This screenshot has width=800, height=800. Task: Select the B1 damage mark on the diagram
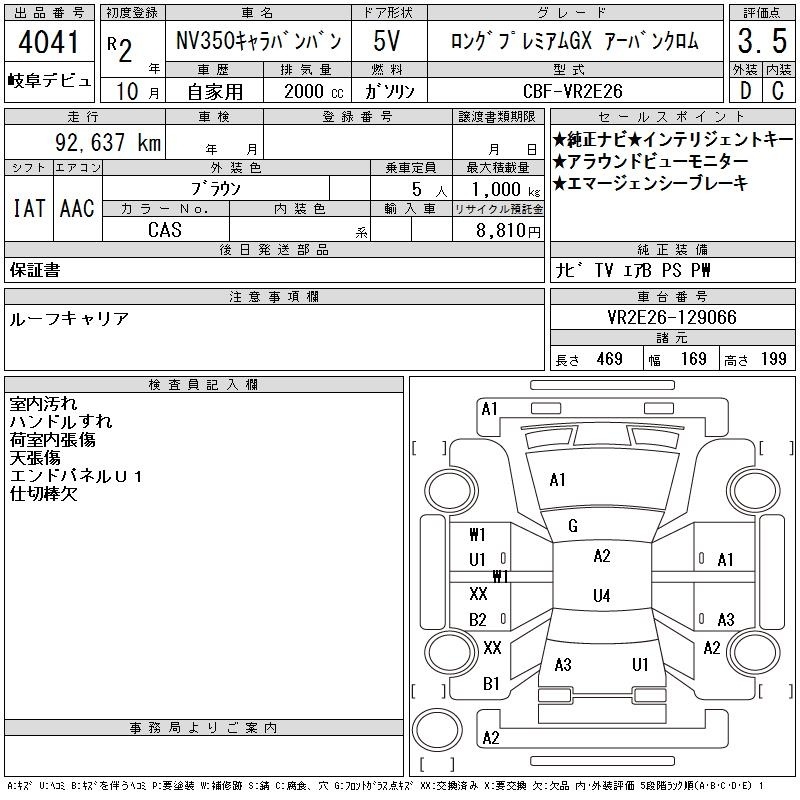tap(491, 684)
